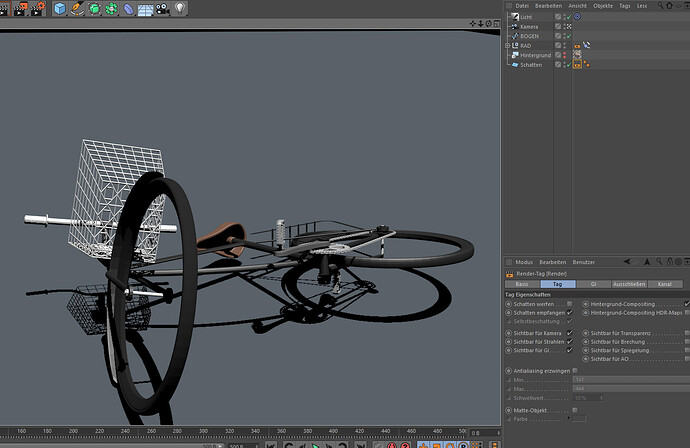This screenshot has height=448, width=690.
Task: Play the animation forward
Action: [316, 445]
